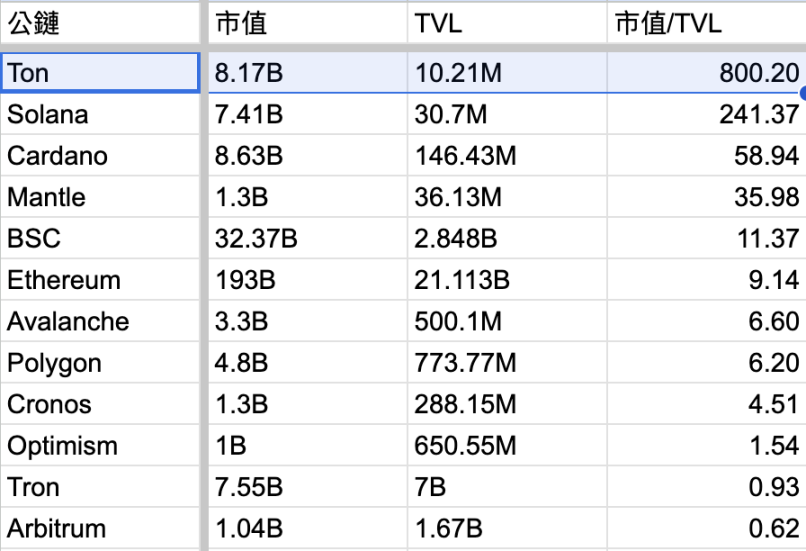
Task: Select Ton TVL cell "10.21M"
Action: tap(507, 72)
